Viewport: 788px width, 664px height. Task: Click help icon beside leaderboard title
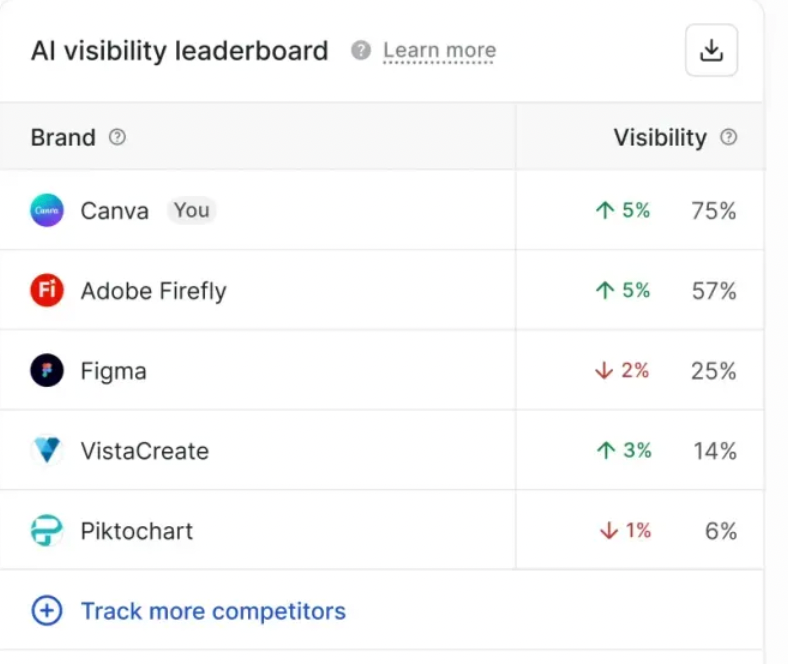pos(360,50)
